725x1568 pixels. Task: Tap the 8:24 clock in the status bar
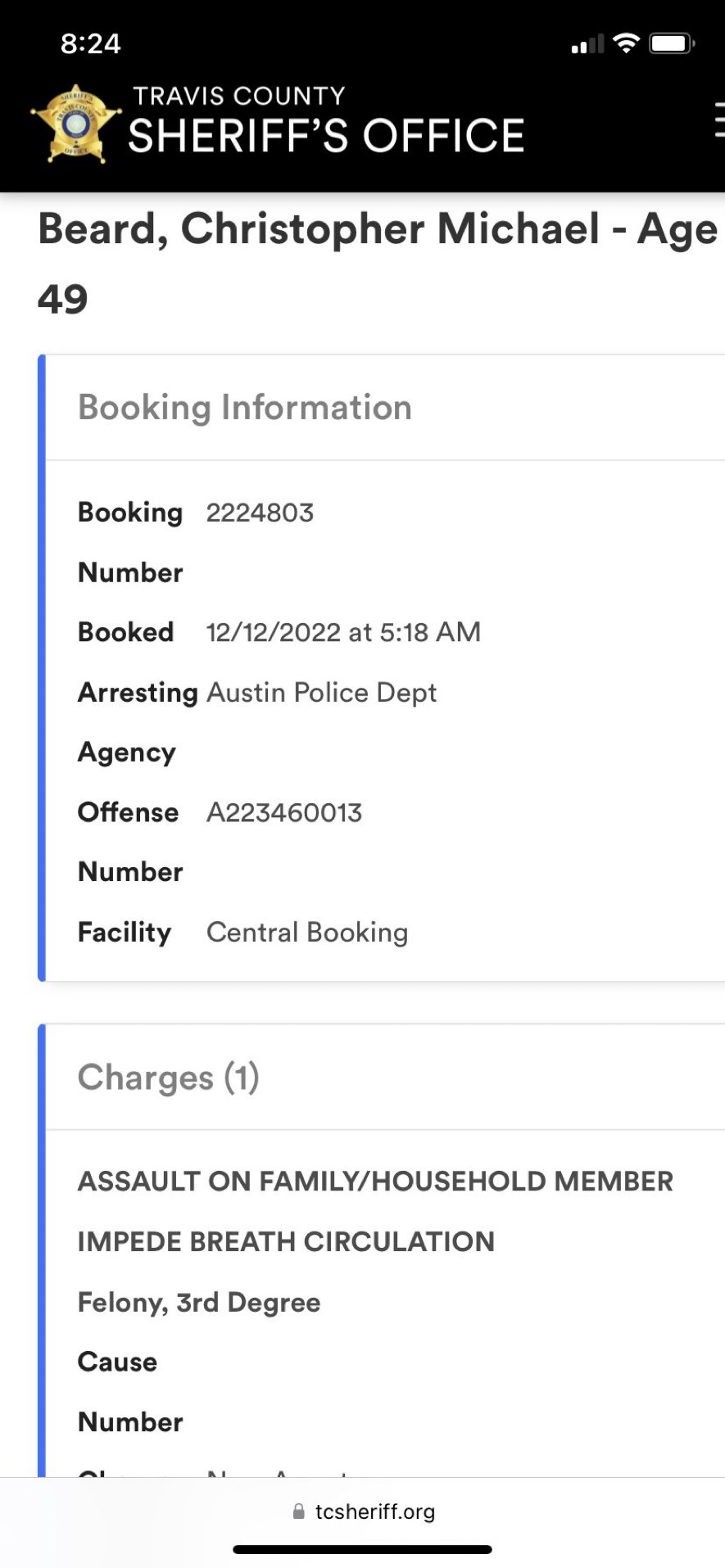90,43
